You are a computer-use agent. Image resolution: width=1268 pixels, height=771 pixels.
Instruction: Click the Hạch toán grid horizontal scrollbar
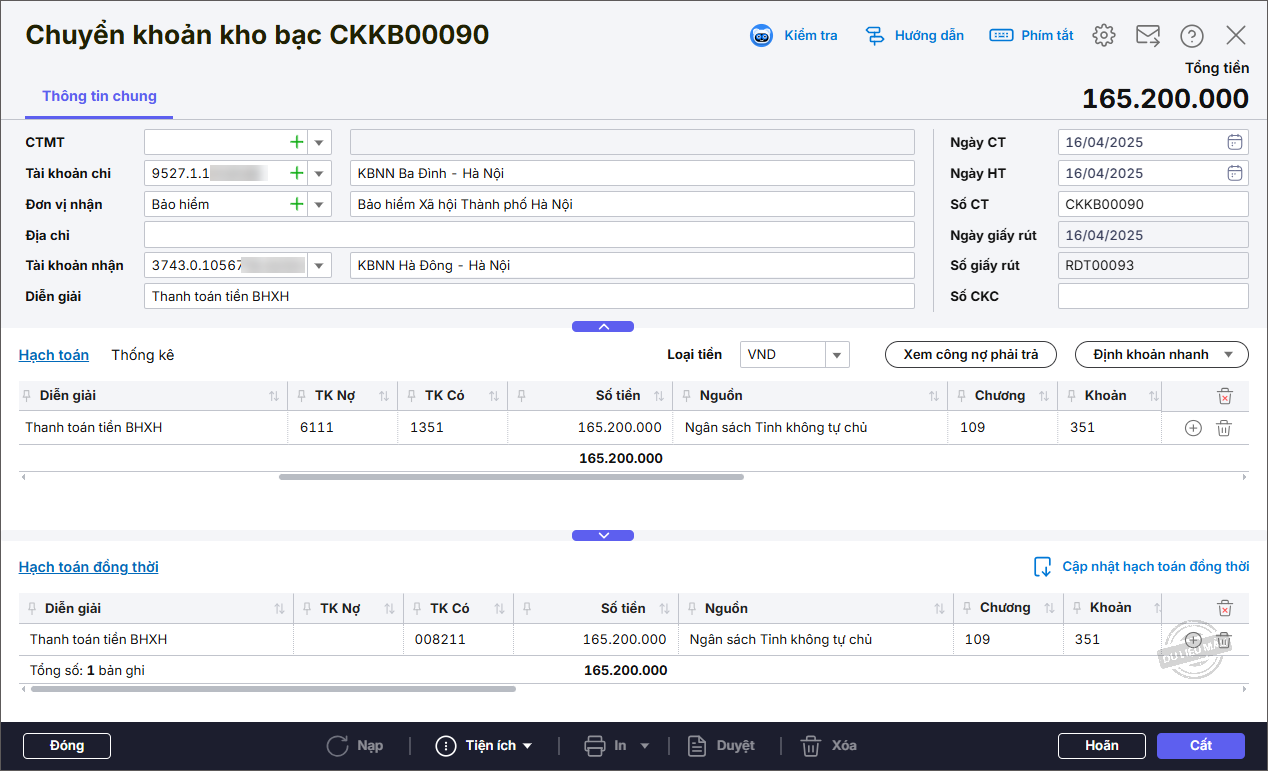tap(510, 477)
